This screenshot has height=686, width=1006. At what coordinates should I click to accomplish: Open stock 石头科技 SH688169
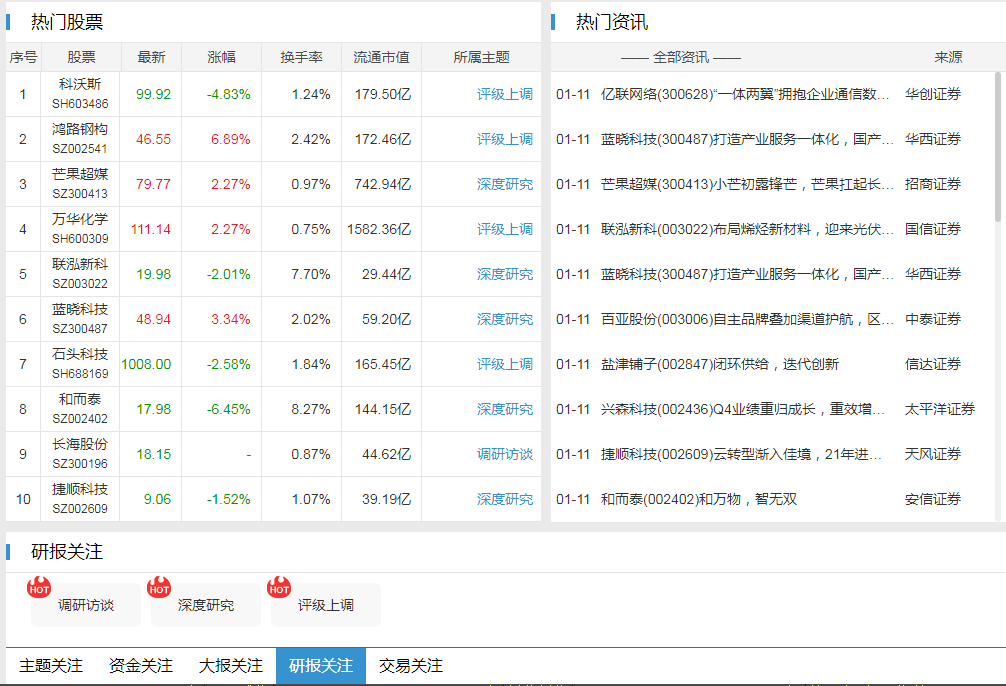click(80, 363)
